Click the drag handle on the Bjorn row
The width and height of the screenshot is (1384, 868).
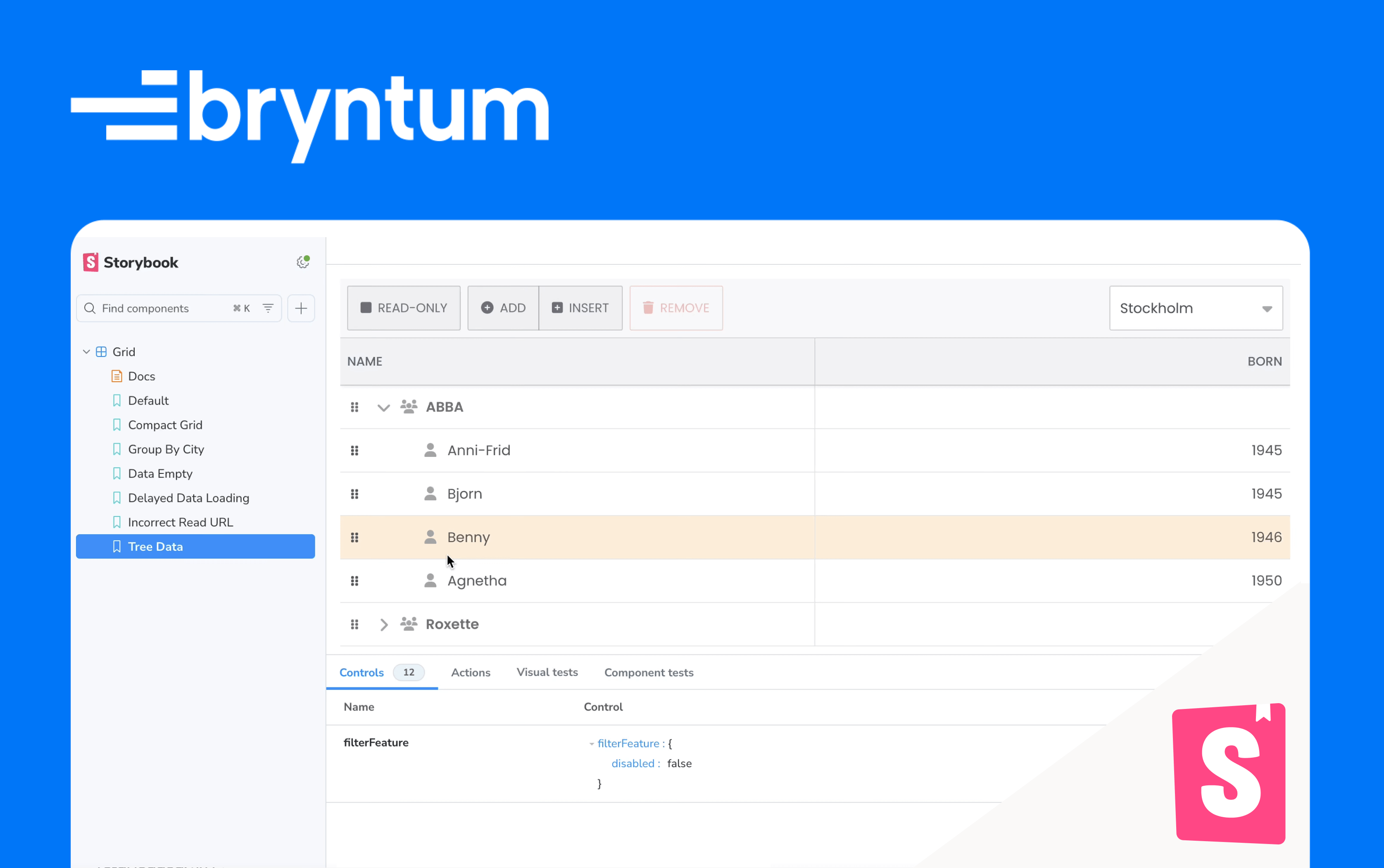(x=355, y=494)
